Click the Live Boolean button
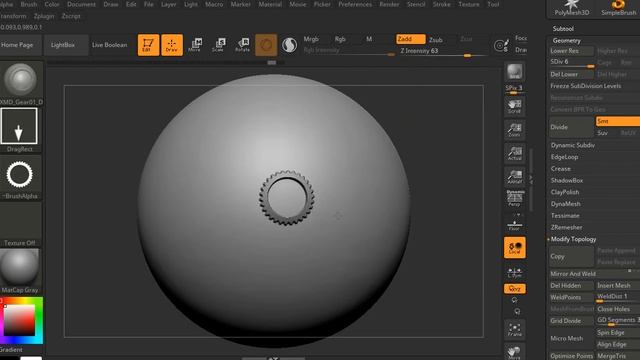 [109, 45]
